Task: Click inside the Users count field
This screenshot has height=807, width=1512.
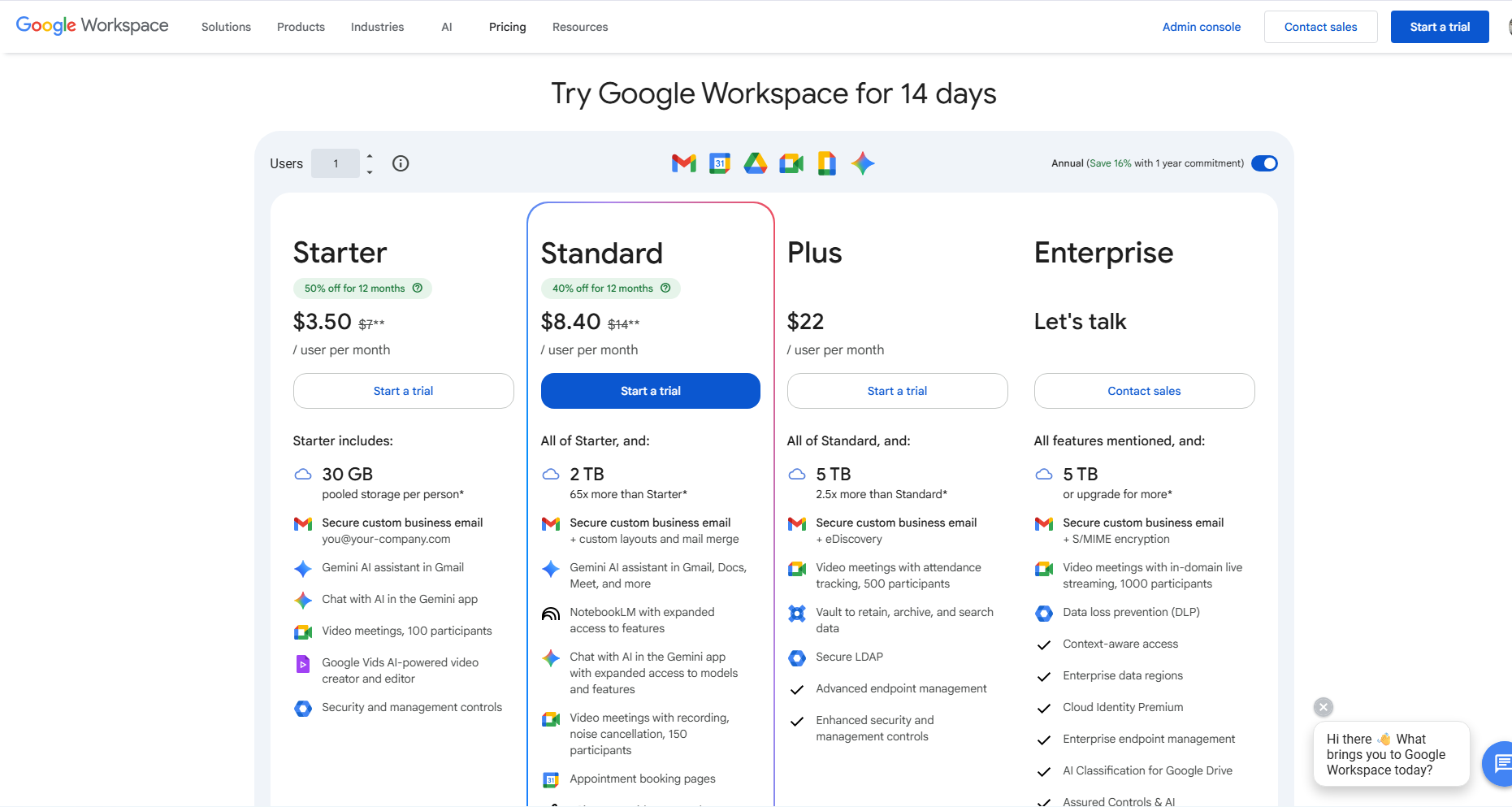Action: tap(336, 163)
